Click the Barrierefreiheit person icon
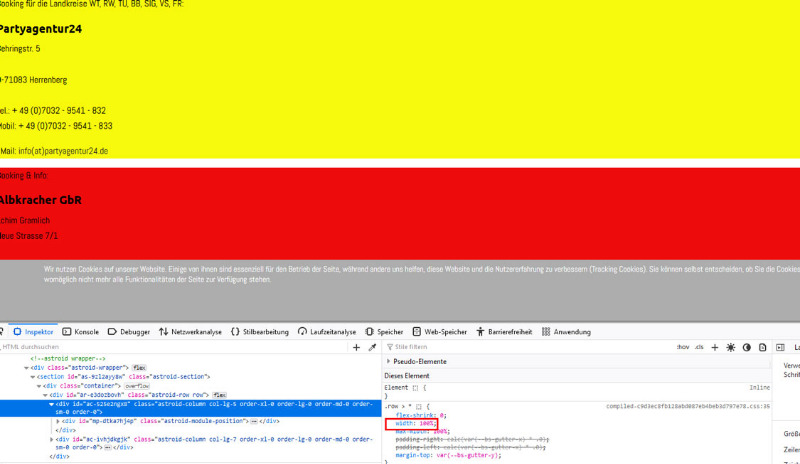This screenshot has width=800, height=464. [480, 332]
